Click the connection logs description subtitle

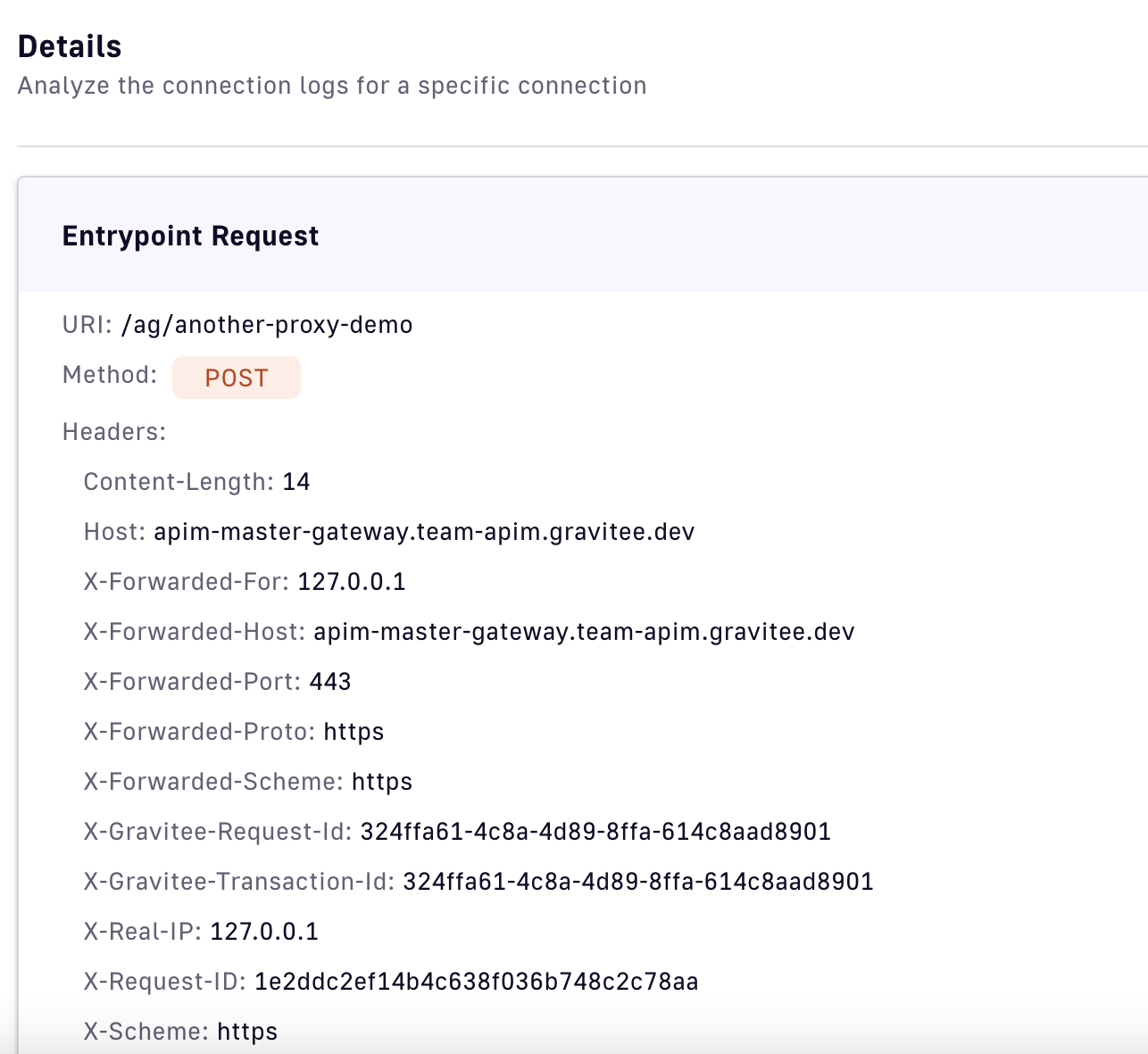pyautogui.click(x=332, y=86)
